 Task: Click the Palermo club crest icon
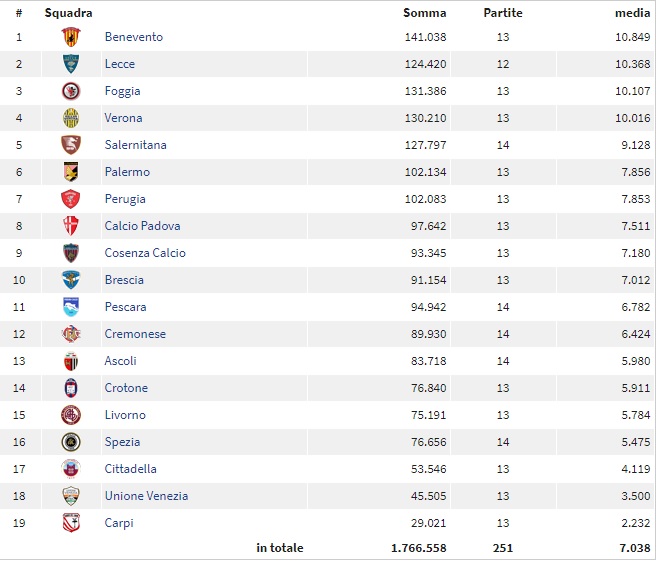[x=71, y=172]
